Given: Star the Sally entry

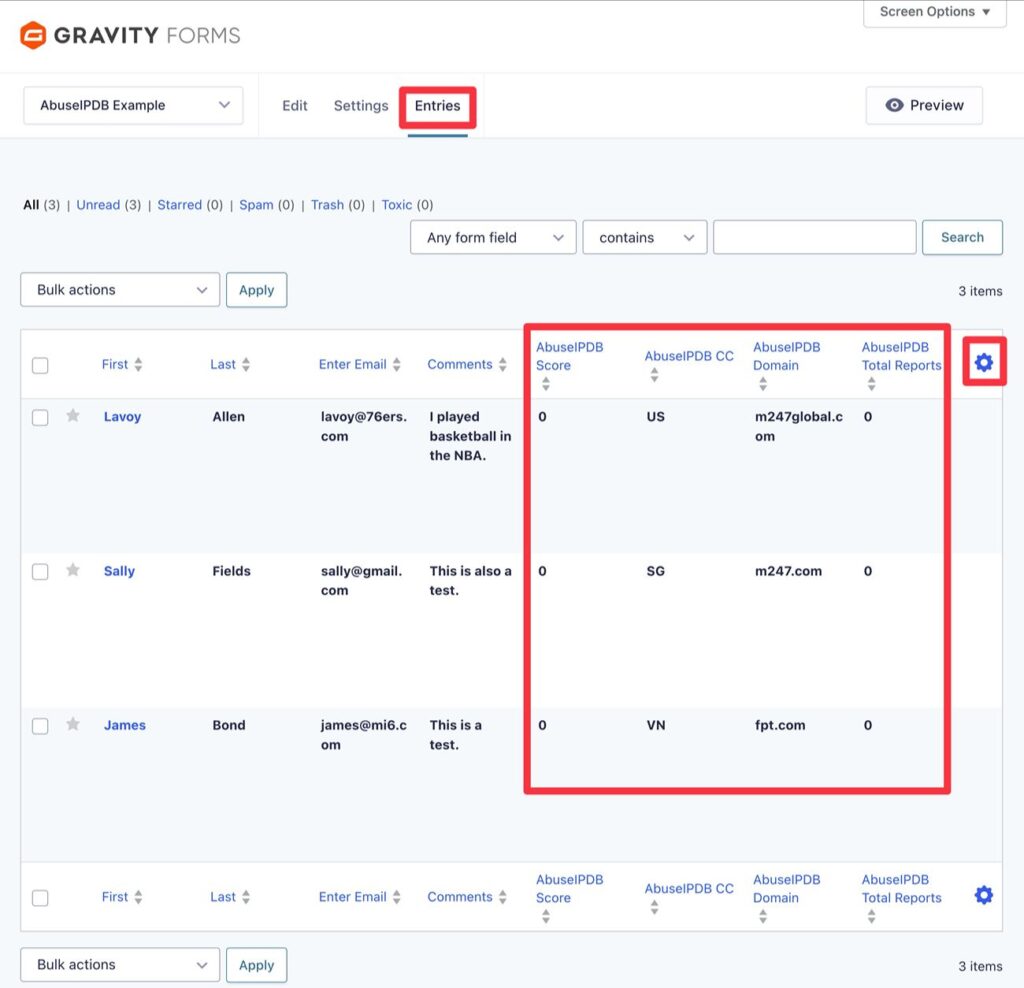Looking at the screenshot, I should pyautogui.click(x=73, y=570).
